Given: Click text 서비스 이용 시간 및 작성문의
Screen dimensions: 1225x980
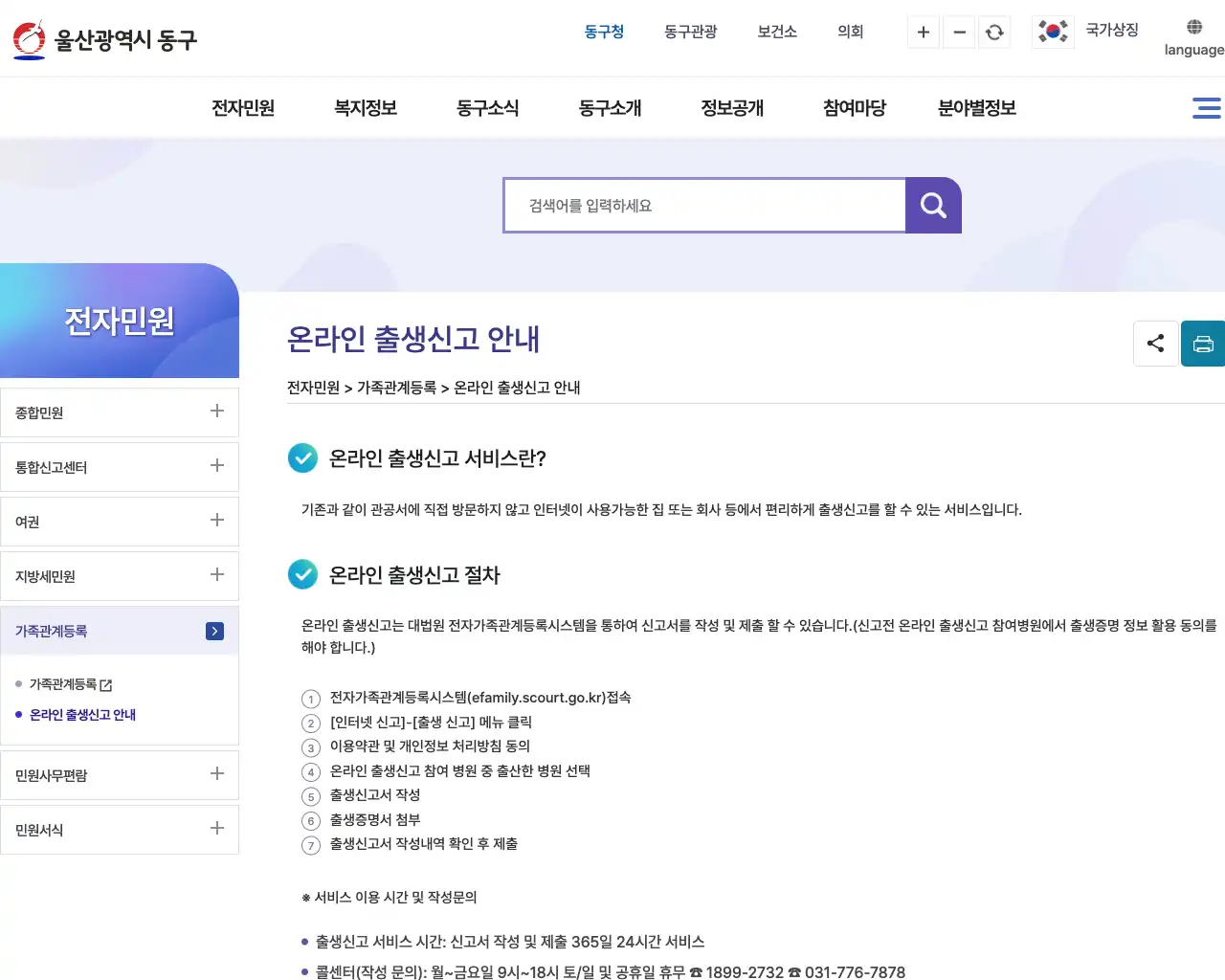Looking at the screenshot, I should tap(395, 898).
